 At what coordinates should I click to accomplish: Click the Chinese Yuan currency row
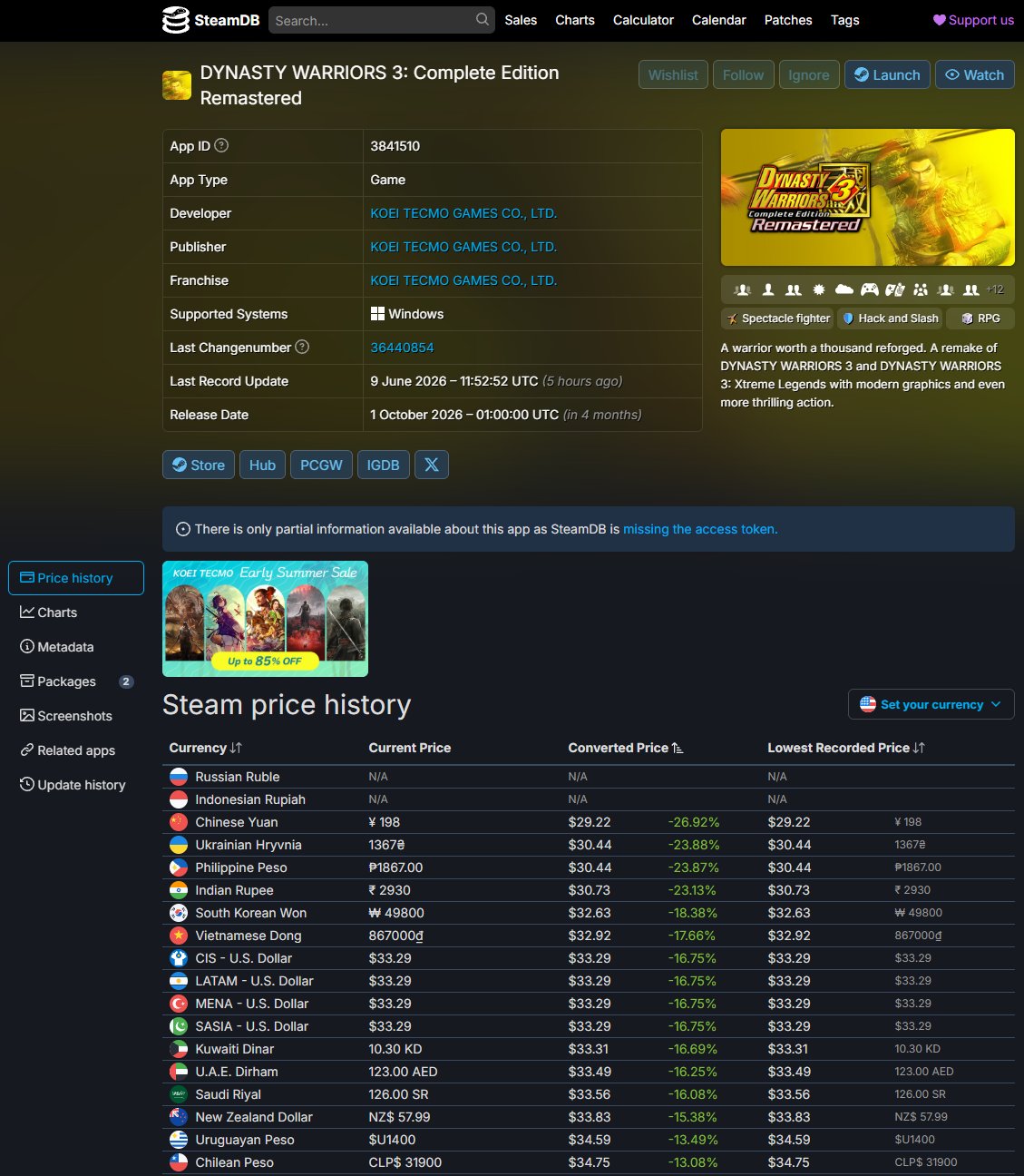click(589, 822)
